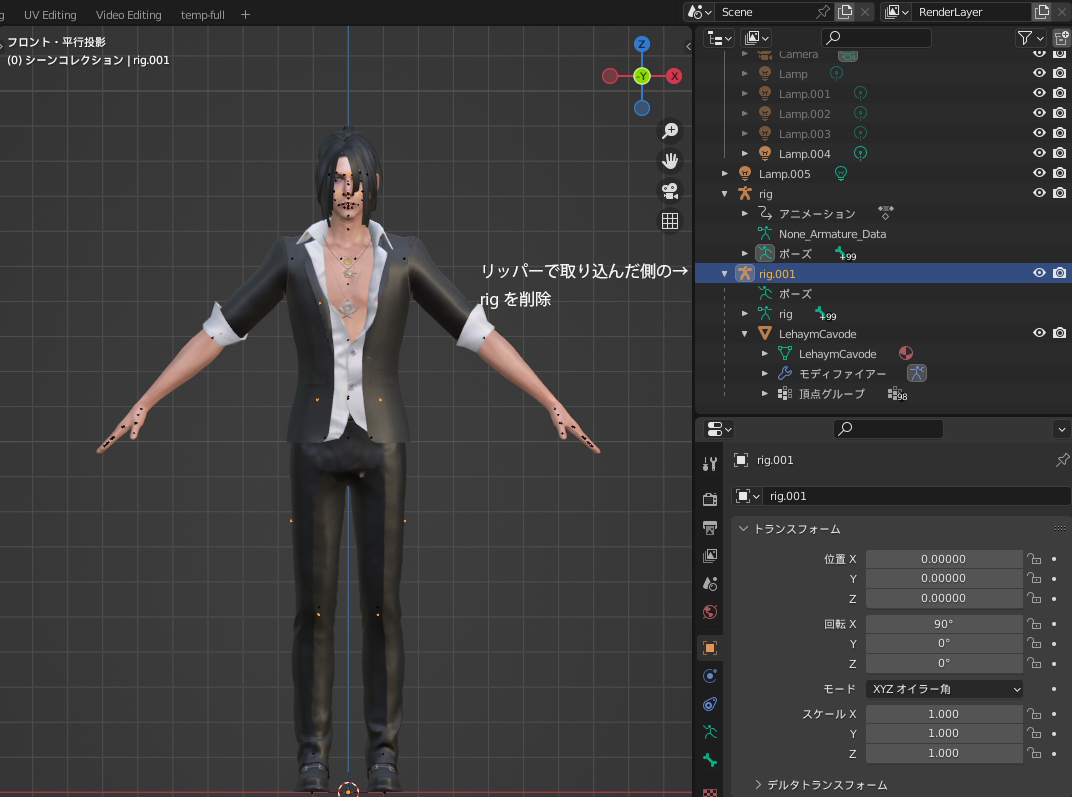1072x797 pixels.
Task: Click the zoom view magnifier icon
Action: pos(670,131)
